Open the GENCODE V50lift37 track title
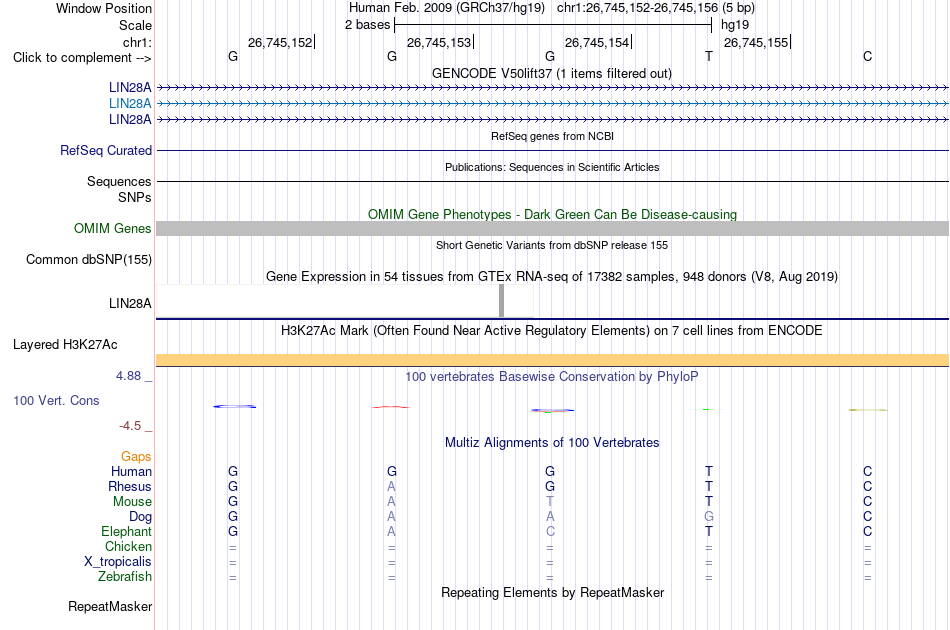This screenshot has width=950, height=630. pyautogui.click(x=552, y=73)
